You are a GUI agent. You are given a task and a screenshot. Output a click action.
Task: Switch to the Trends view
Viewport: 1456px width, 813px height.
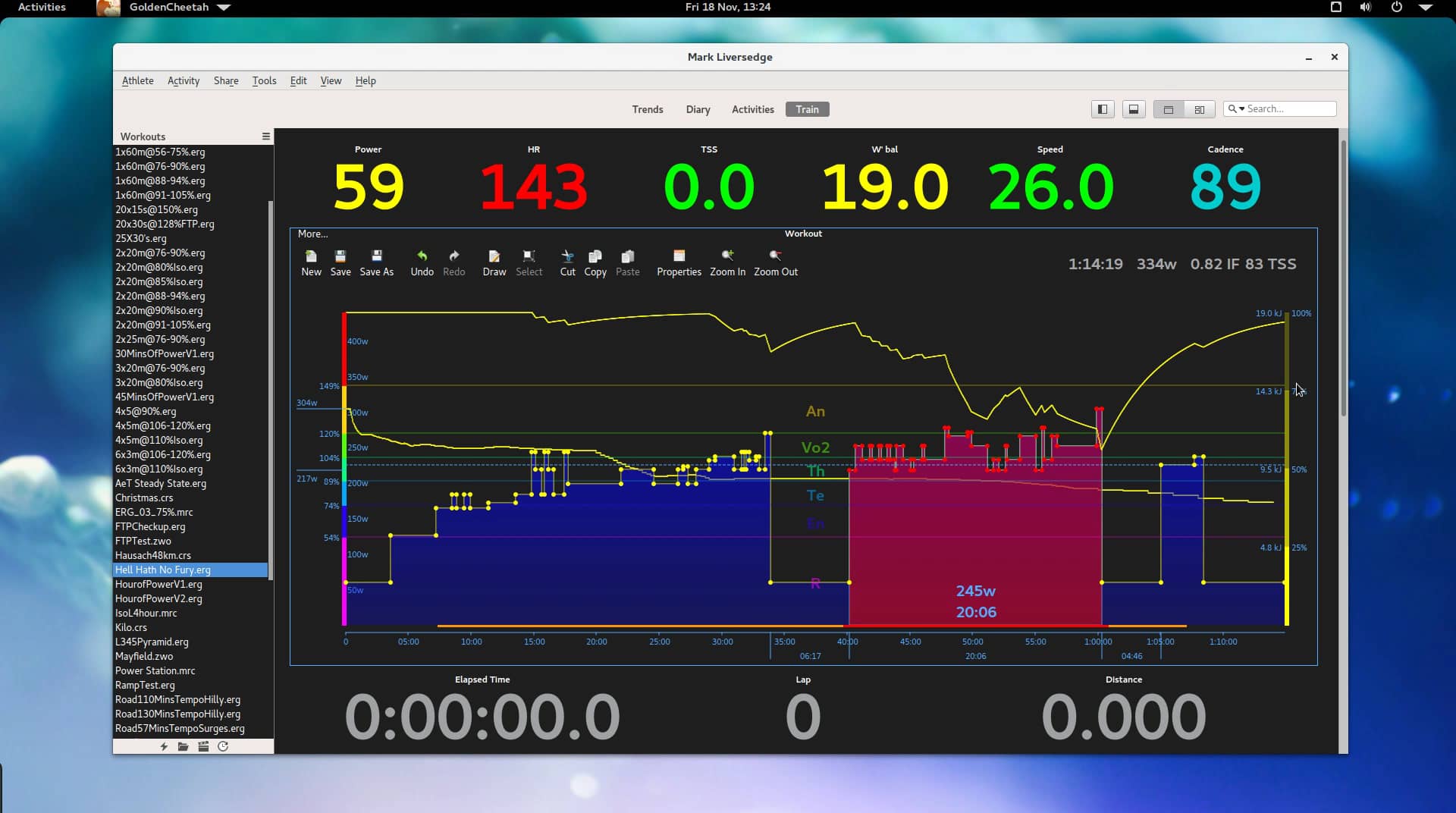648,109
